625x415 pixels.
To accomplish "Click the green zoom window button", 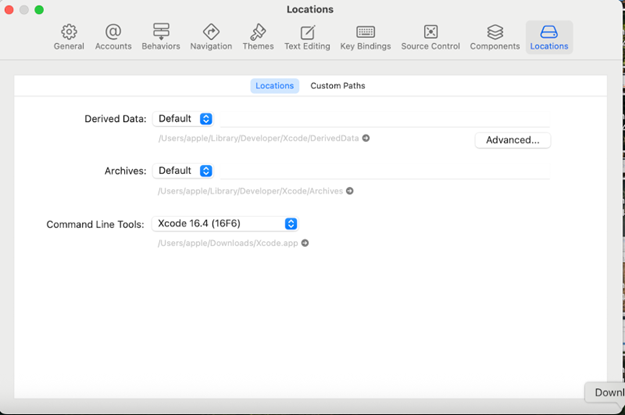I will (40, 10).
